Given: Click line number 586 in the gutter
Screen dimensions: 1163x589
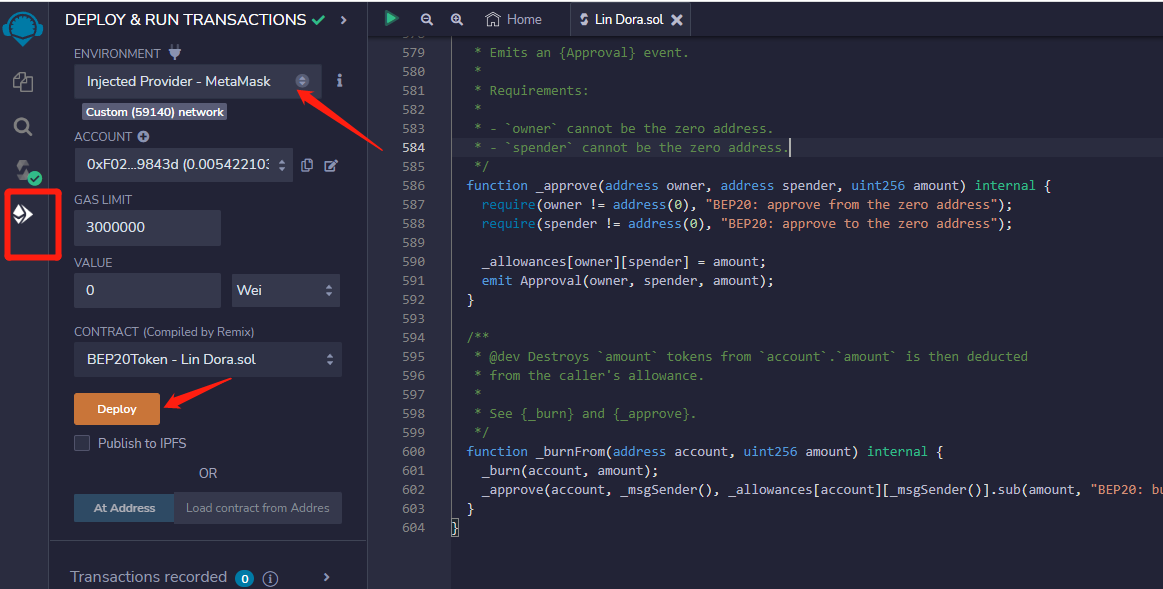Looking at the screenshot, I should [414, 185].
